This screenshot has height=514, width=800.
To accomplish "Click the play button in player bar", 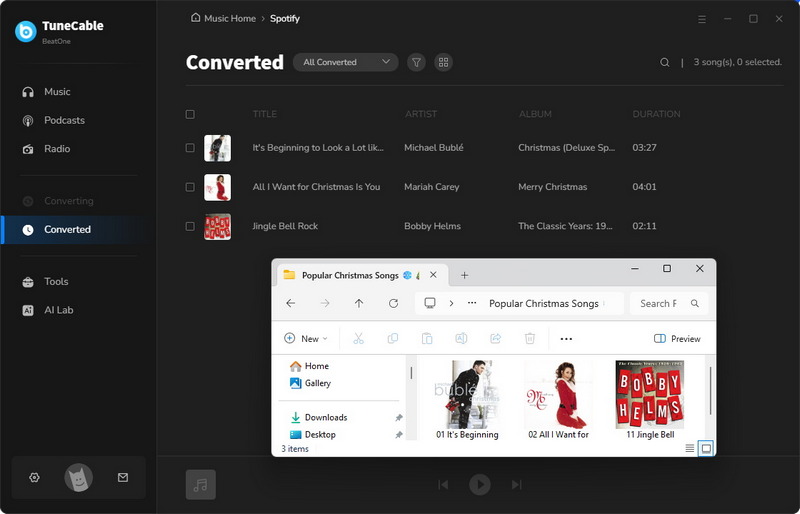I will [480, 484].
